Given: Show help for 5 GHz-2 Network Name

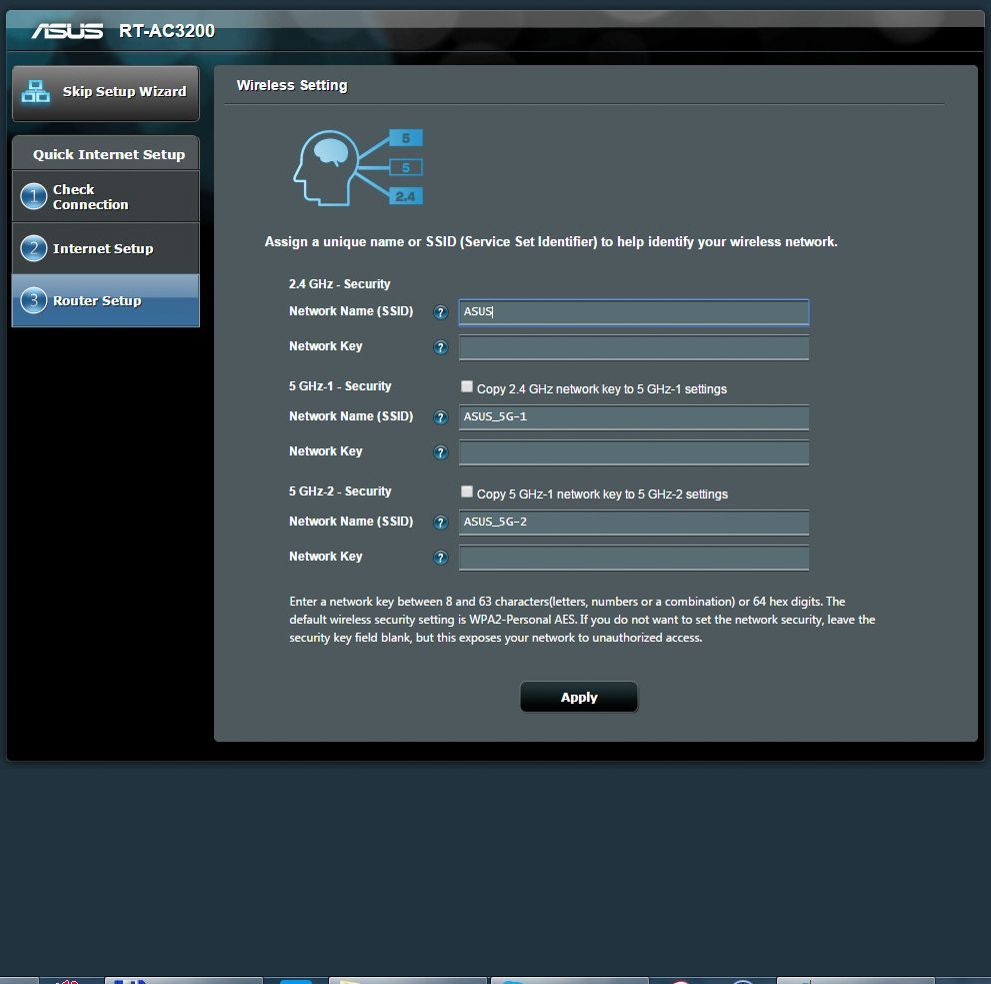Looking at the screenshot, I should point(440,523).
